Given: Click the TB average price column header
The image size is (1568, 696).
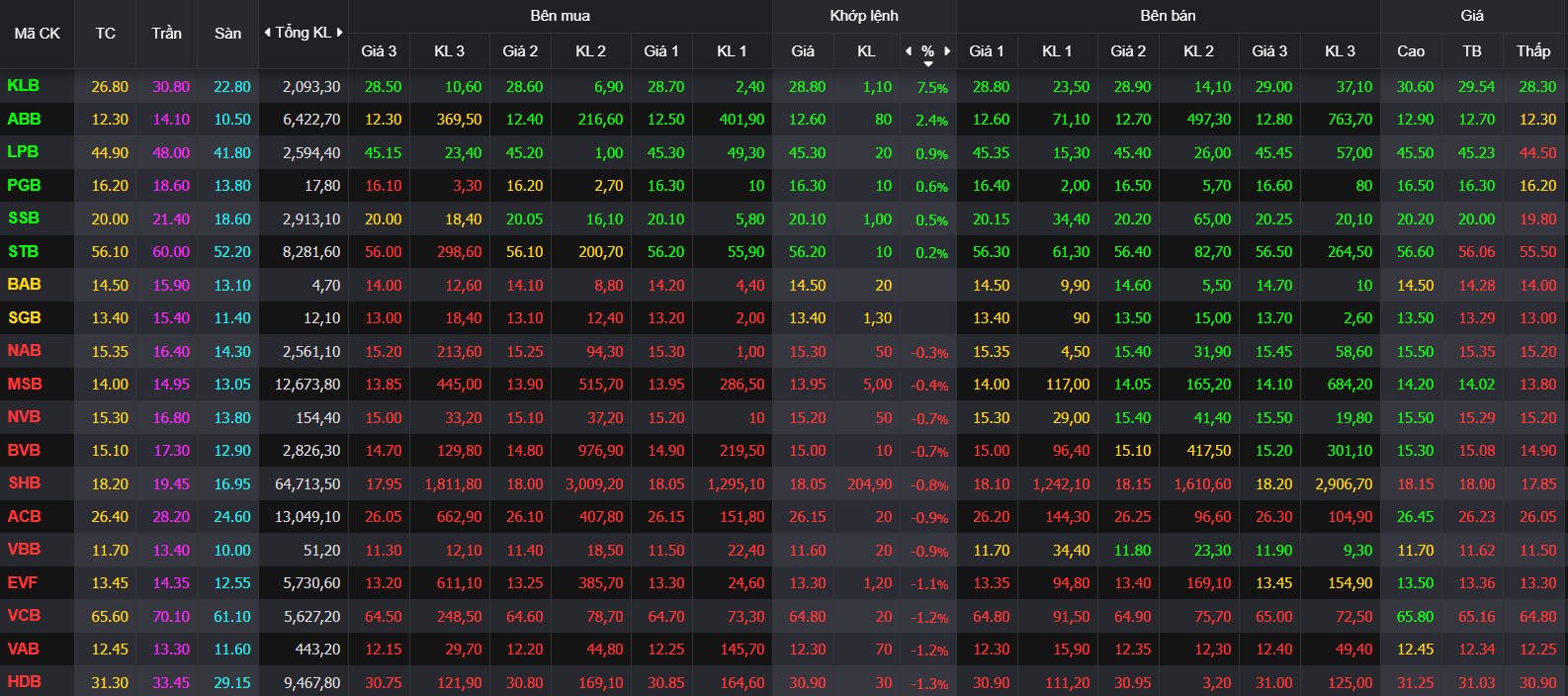Looking at the screenshot, I should pos(1472,51).
